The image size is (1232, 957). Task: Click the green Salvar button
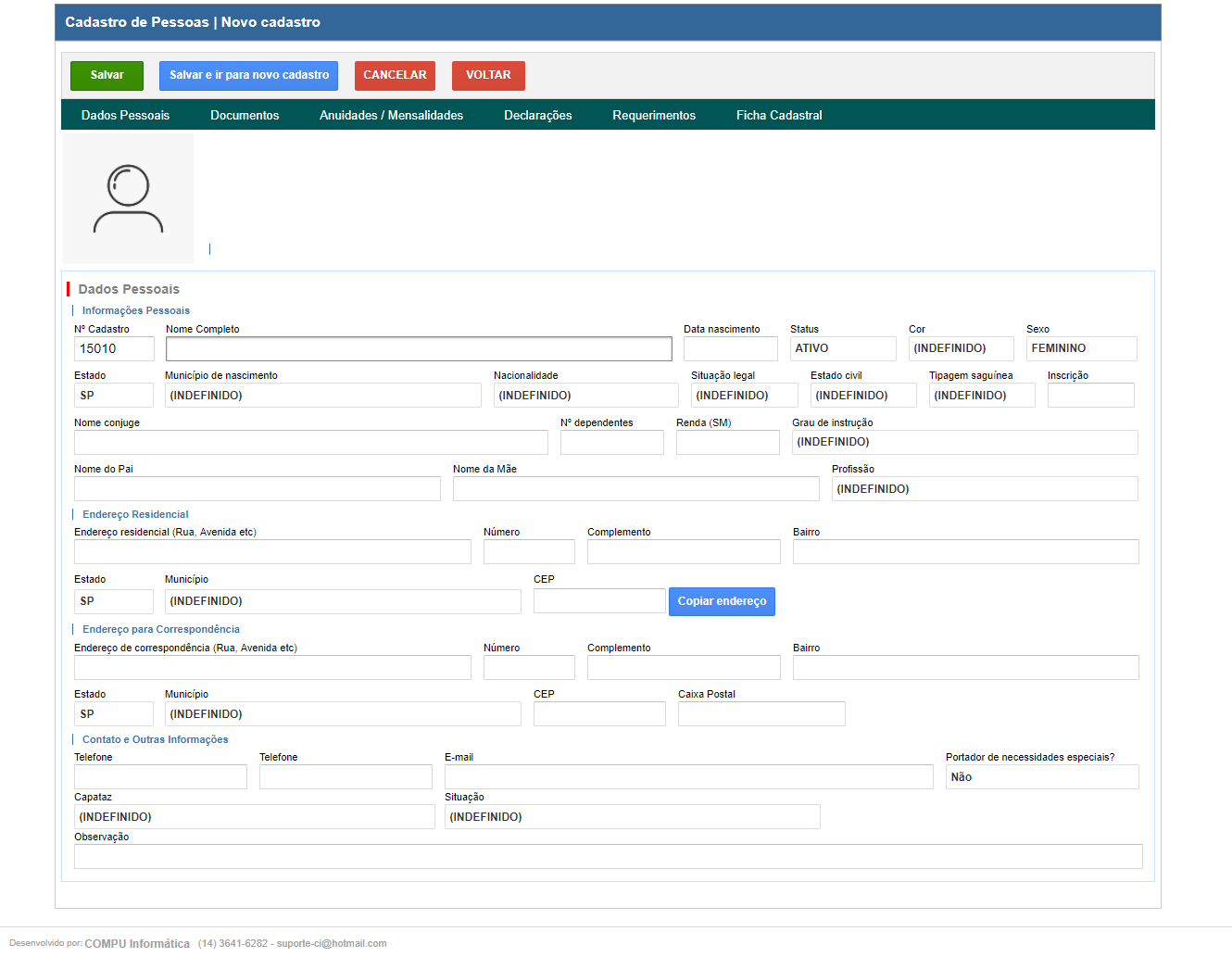click(x=107, y=76)
